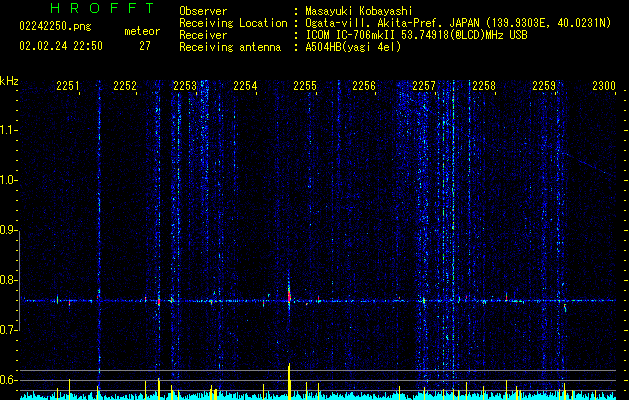This screenshot has height=400, width=629.
Task: Click the 0.6 kHz axis label
Action: [x=9, y=380]
